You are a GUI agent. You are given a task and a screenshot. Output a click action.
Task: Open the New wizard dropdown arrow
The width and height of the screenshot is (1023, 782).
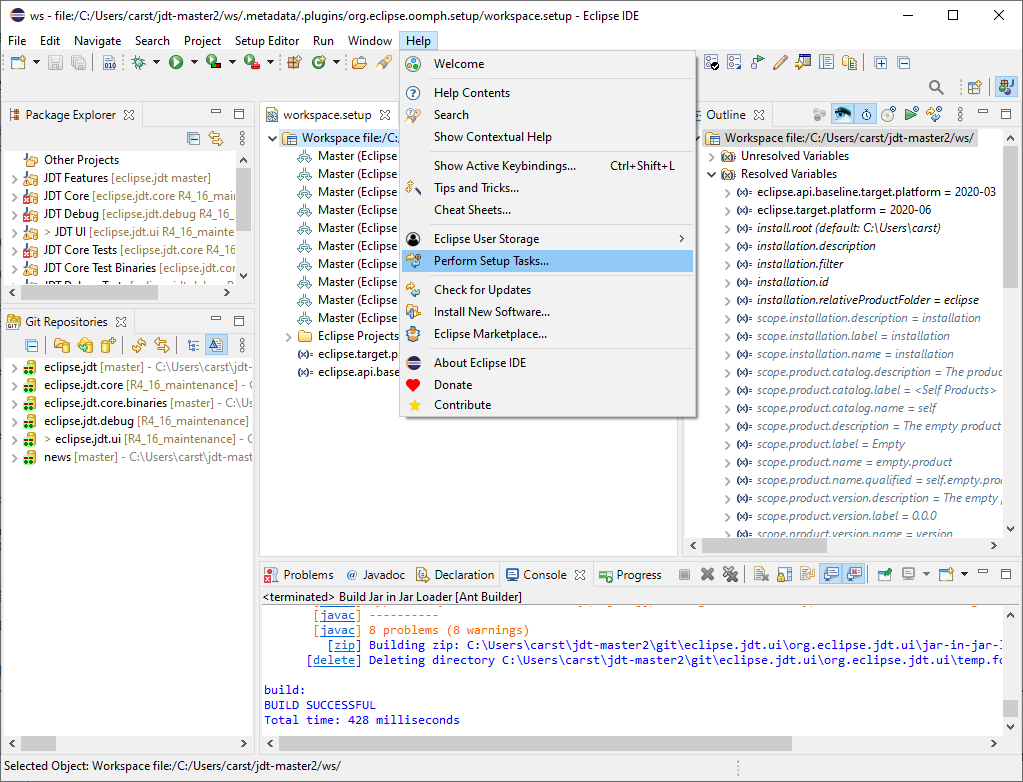click(37, 63)
